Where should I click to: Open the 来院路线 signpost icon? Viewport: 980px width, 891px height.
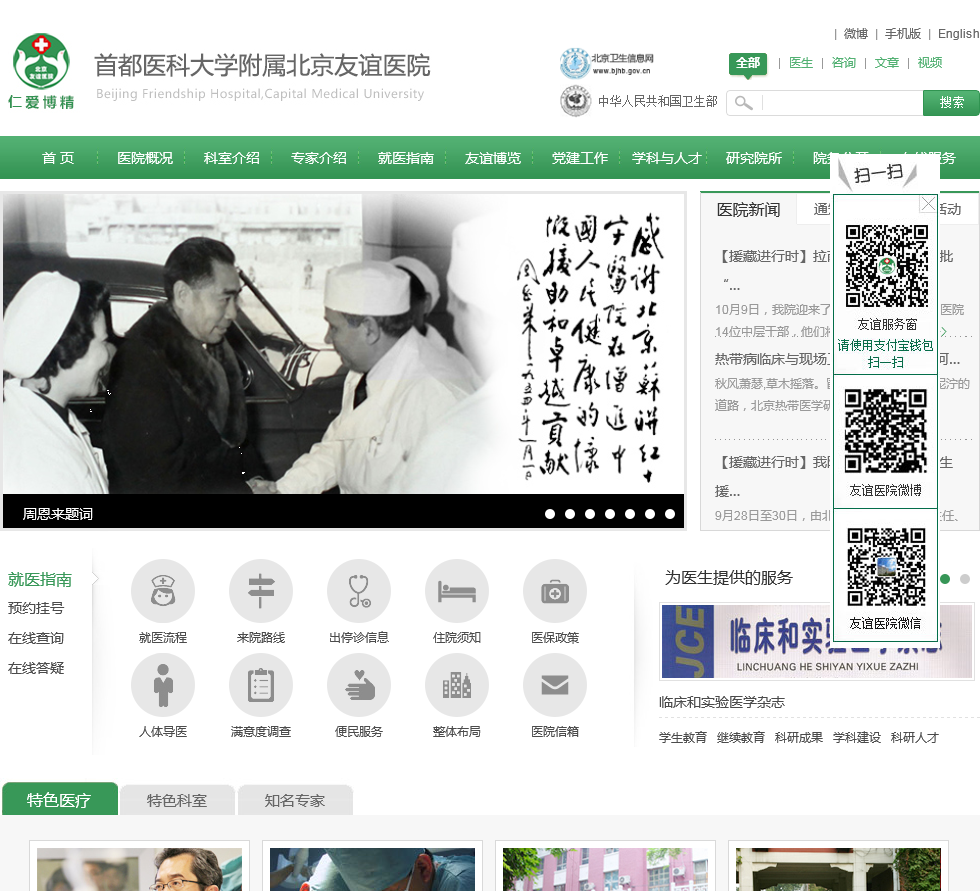click(261, 590)
